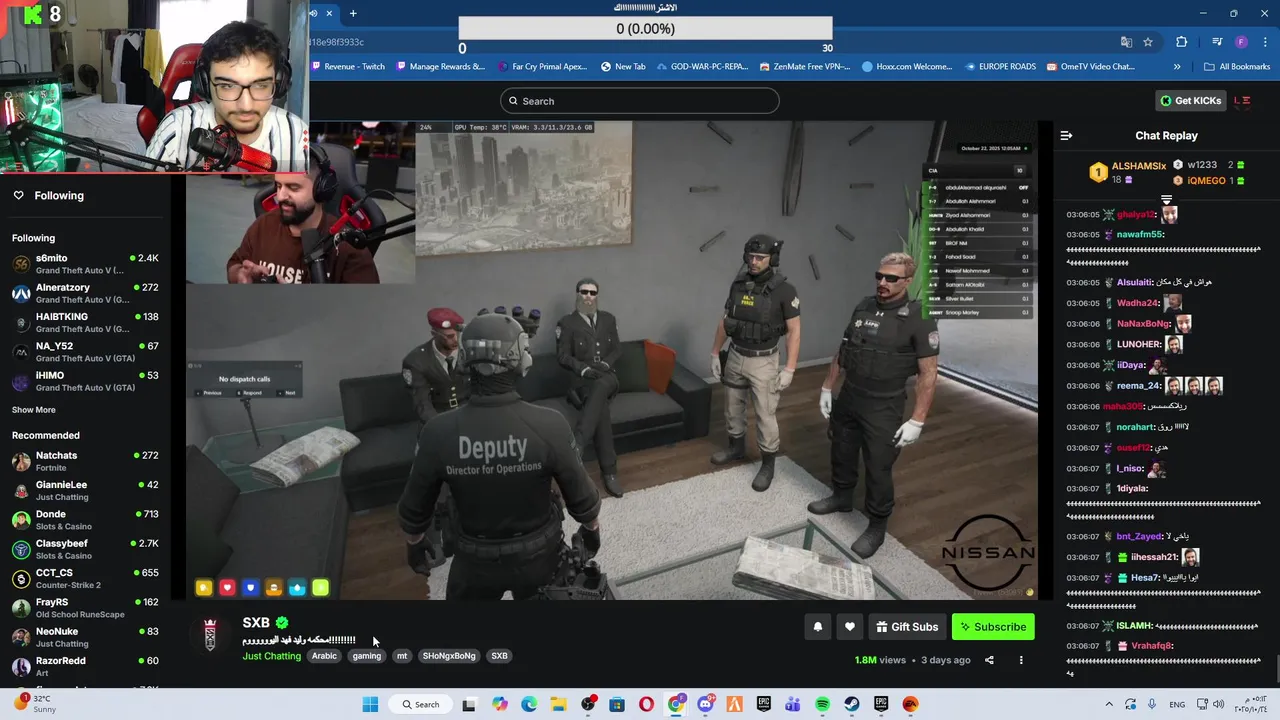Open Natchats recommended channel
1280x720 pixels.
[85, 461]
